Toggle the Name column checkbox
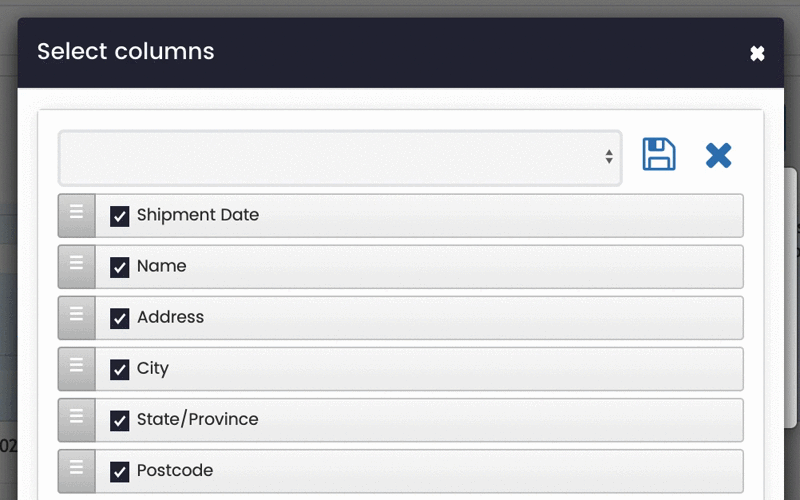Viewport: 800px width, 500px height. [x=120, y=267]
